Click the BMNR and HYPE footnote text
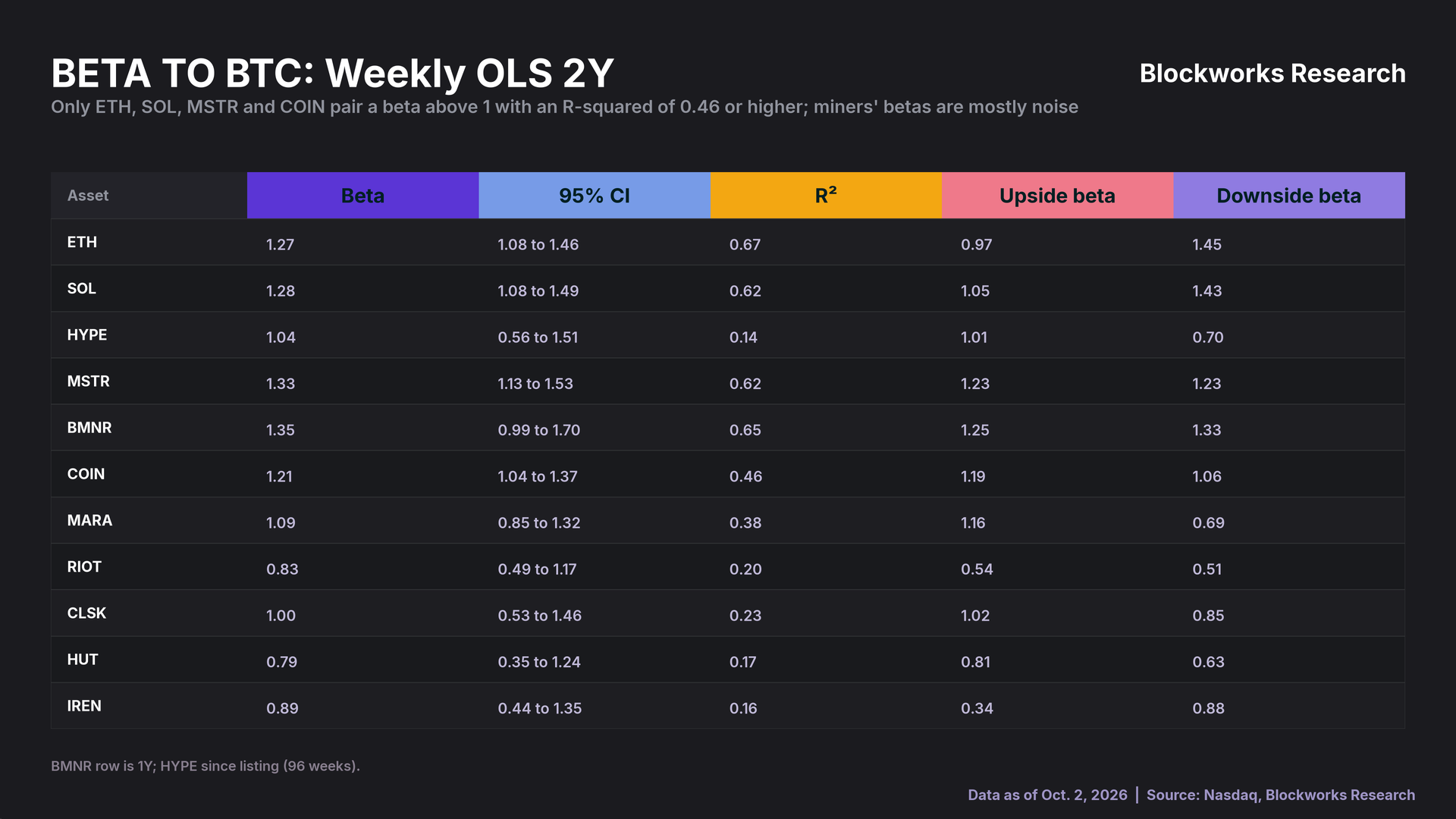1456x819 pixels. 206,766
